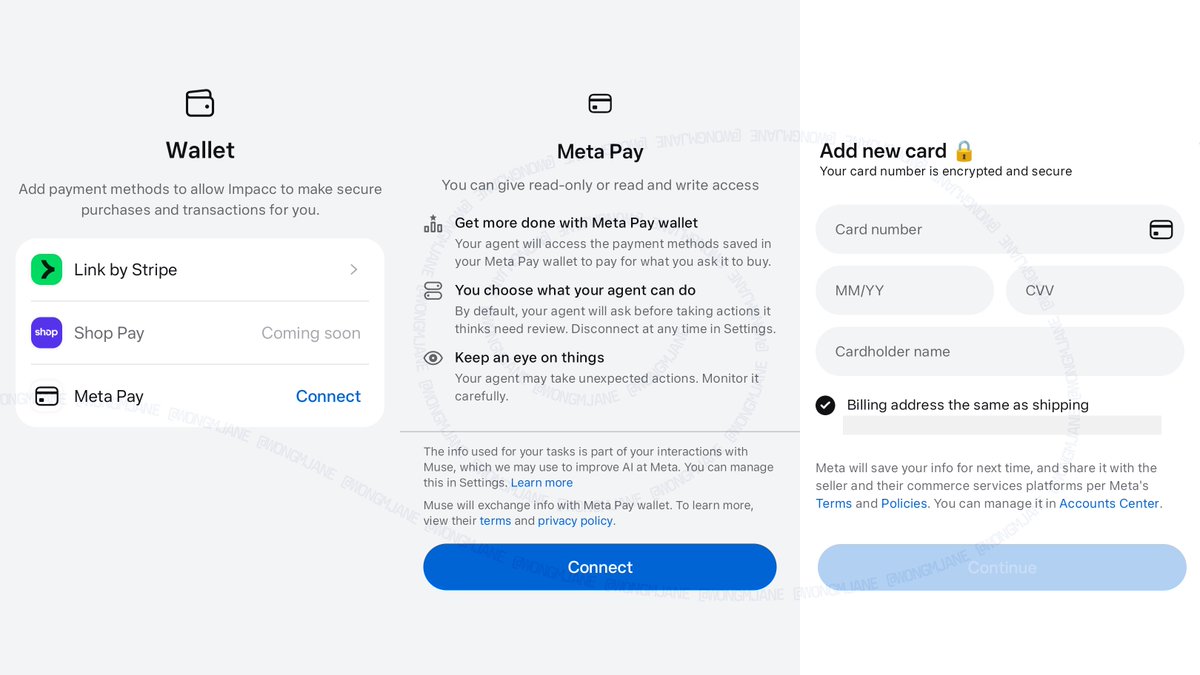The width and height of the screenshot is (1200, 675).
Task: Click the Meta Pay card icon in list
Action: (x=46, y=396)
